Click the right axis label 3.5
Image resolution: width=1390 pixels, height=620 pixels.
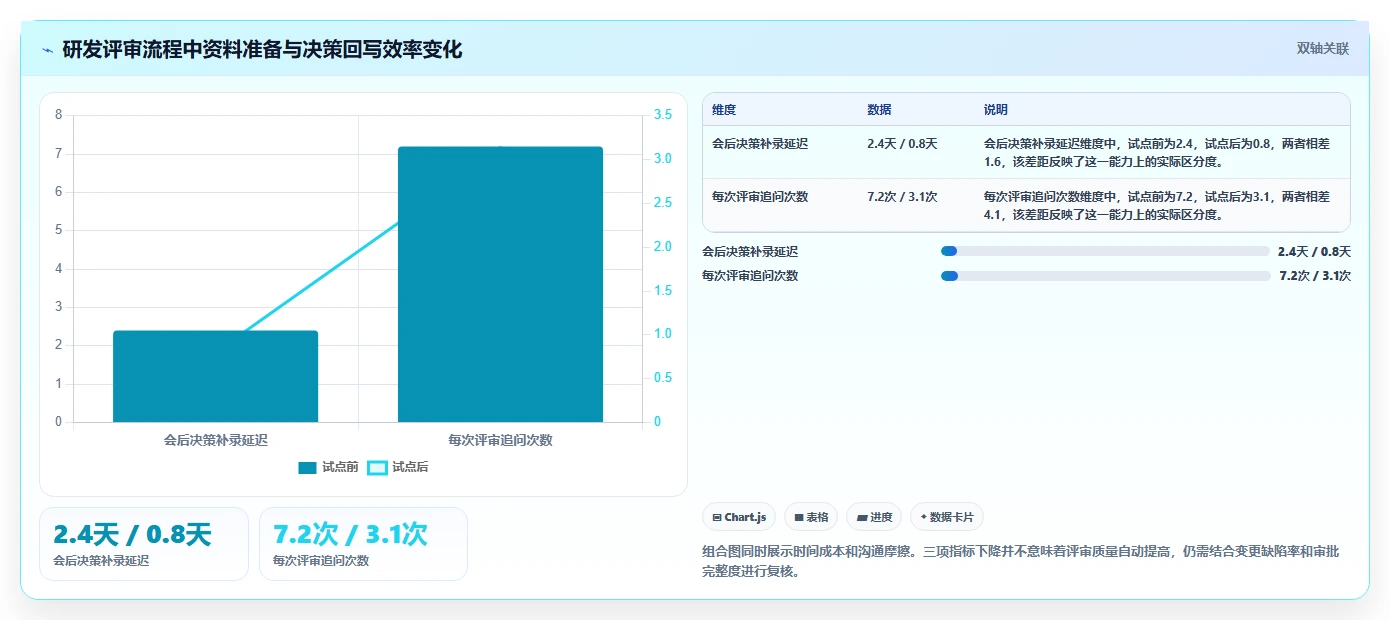pyautogui.click(x=663, y=115)
